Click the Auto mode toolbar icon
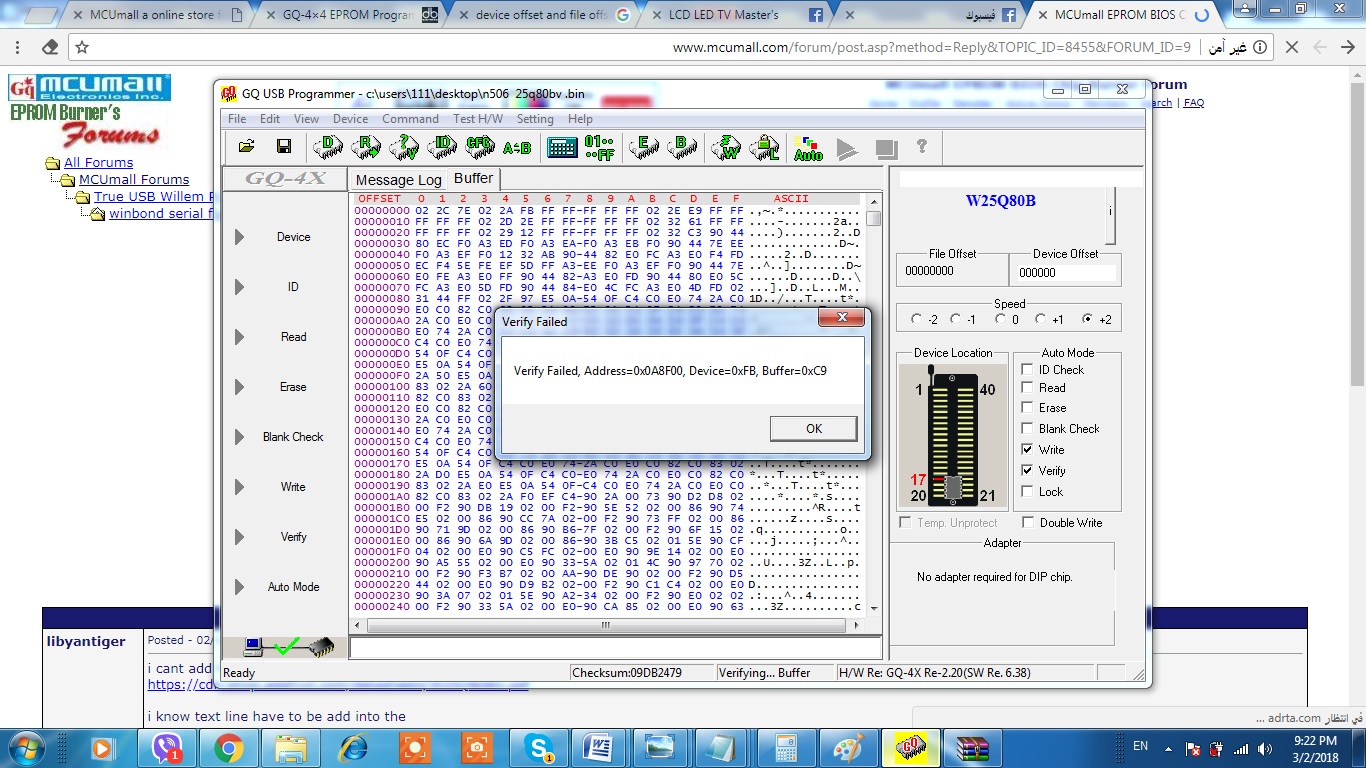The height and width of the screenshot is (768, 1366). 808,148
